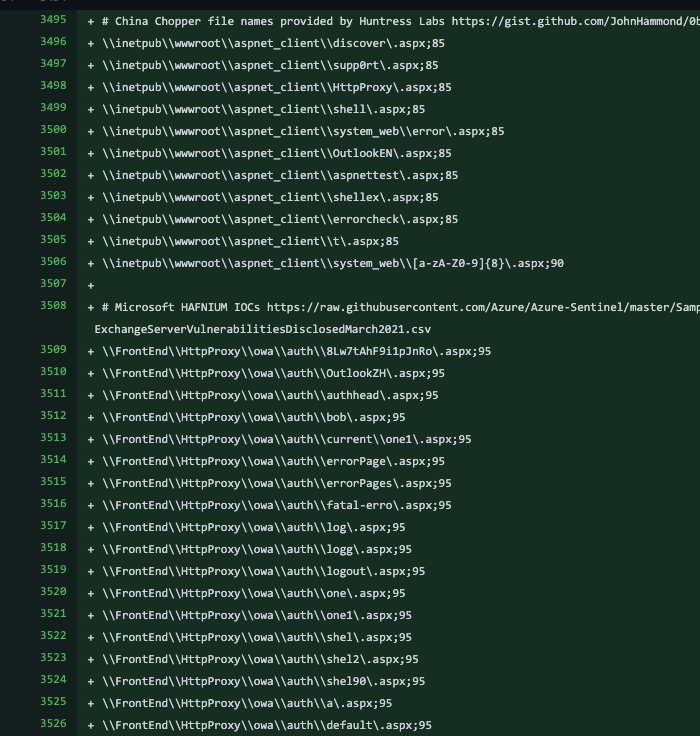Click the supp0rt.aspx code line

click(x=270, y=64)
